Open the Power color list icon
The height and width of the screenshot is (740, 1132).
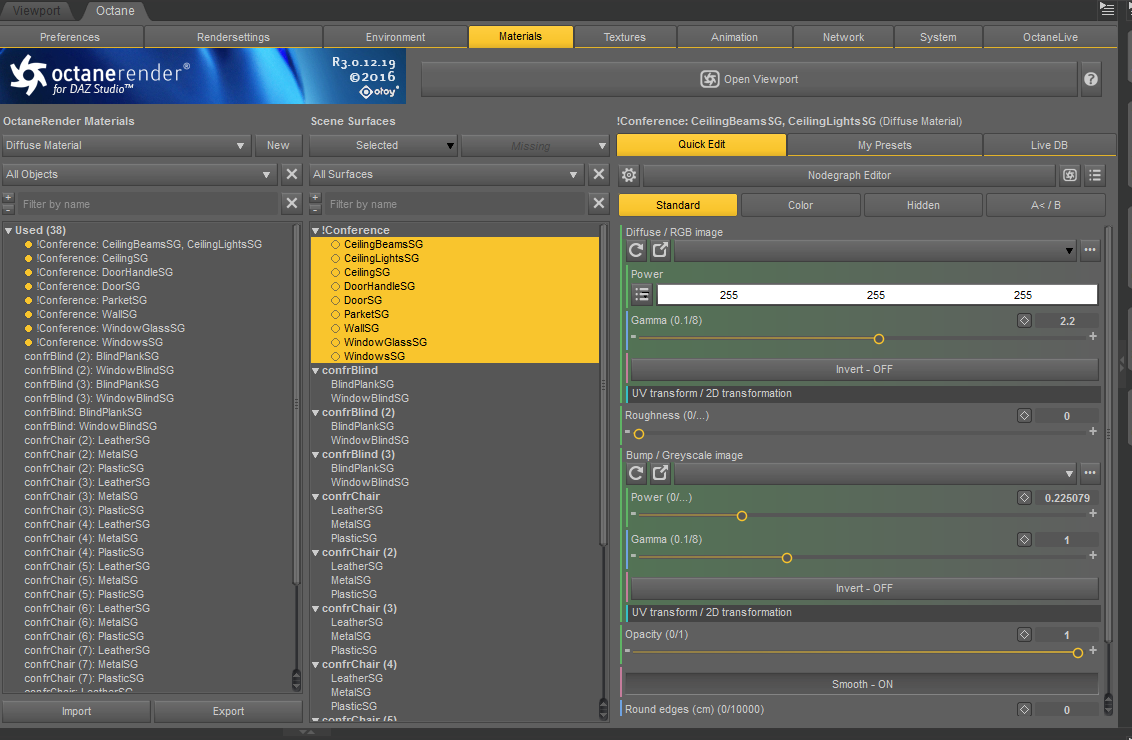click(x=642, y=295)
